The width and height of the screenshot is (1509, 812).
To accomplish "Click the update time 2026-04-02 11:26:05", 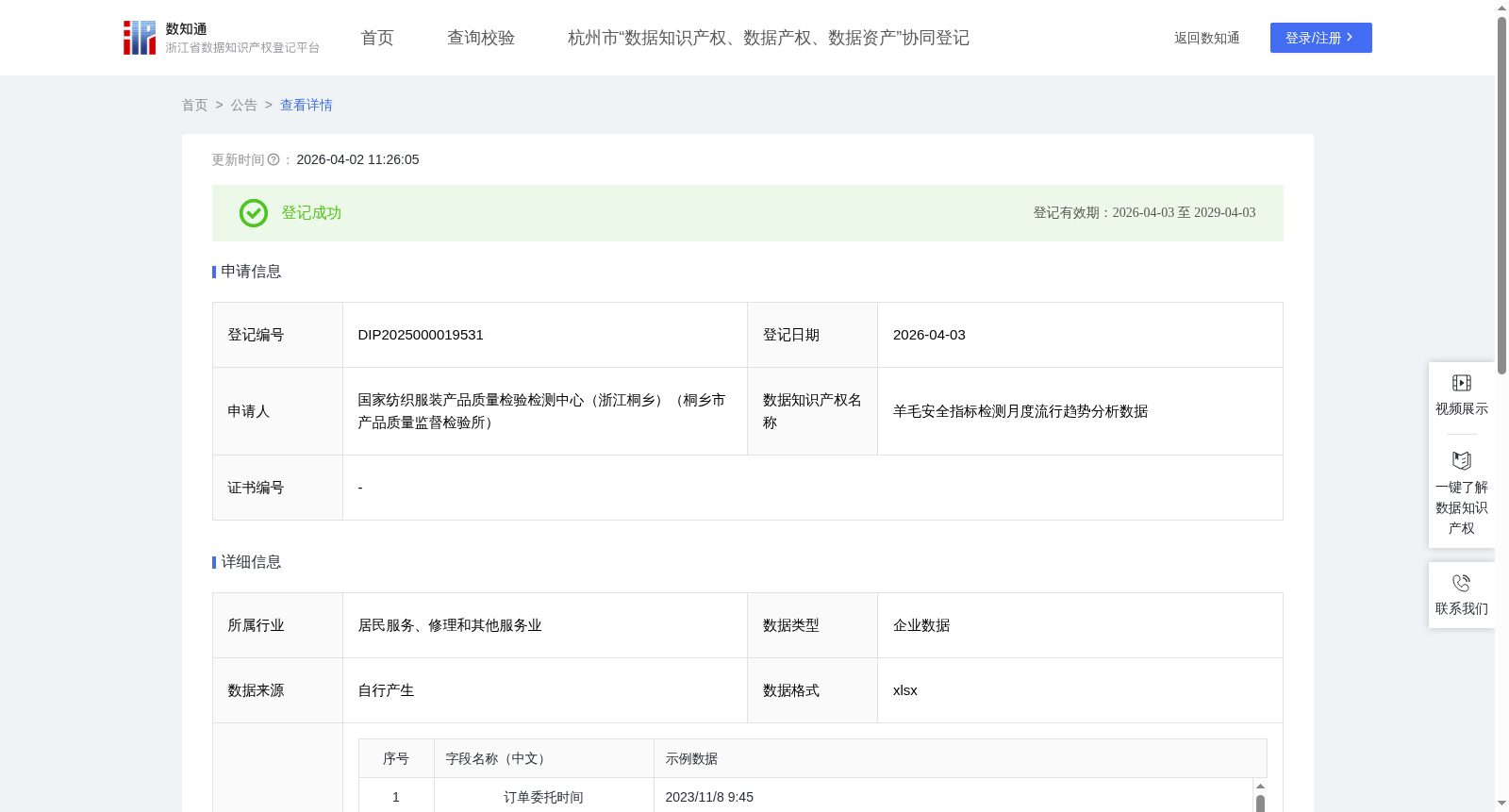I will coord(357,160).
